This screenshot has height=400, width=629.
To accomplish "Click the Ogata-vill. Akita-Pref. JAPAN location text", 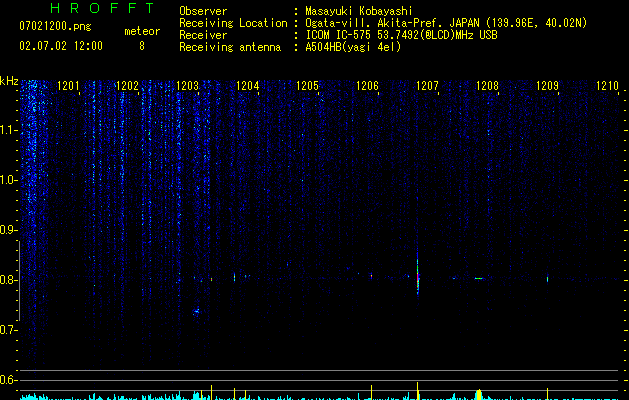I will pos(446,23).
